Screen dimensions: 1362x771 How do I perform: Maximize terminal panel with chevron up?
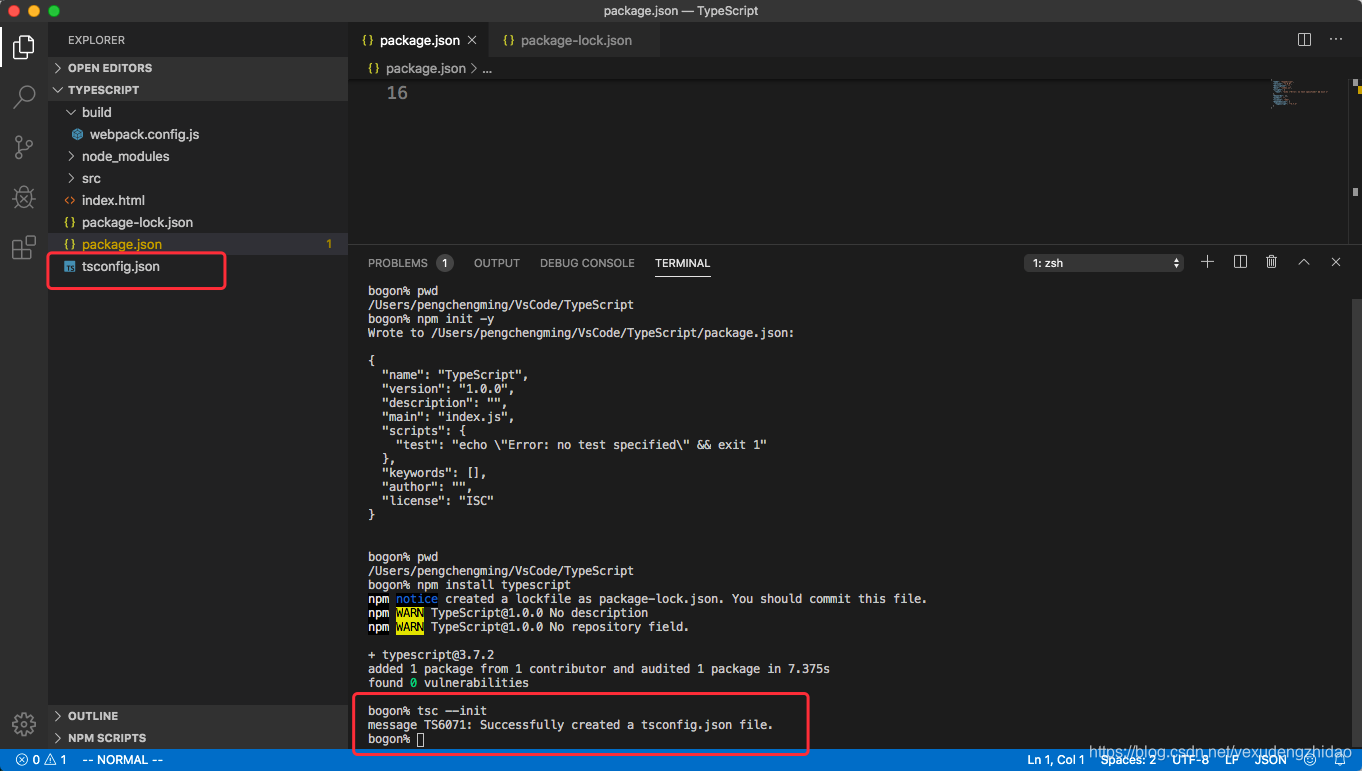(x=1304, y=262)
